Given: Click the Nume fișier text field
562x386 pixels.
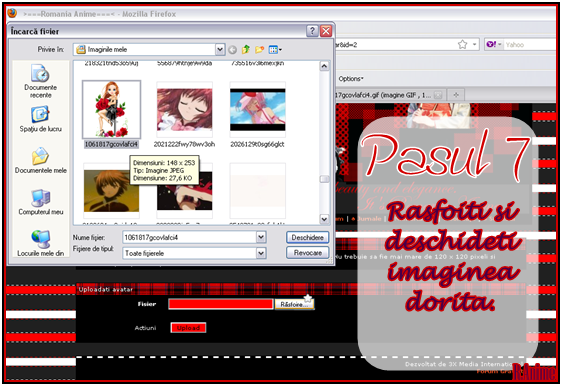Looking at the screenshot, I should click(190, 237).
